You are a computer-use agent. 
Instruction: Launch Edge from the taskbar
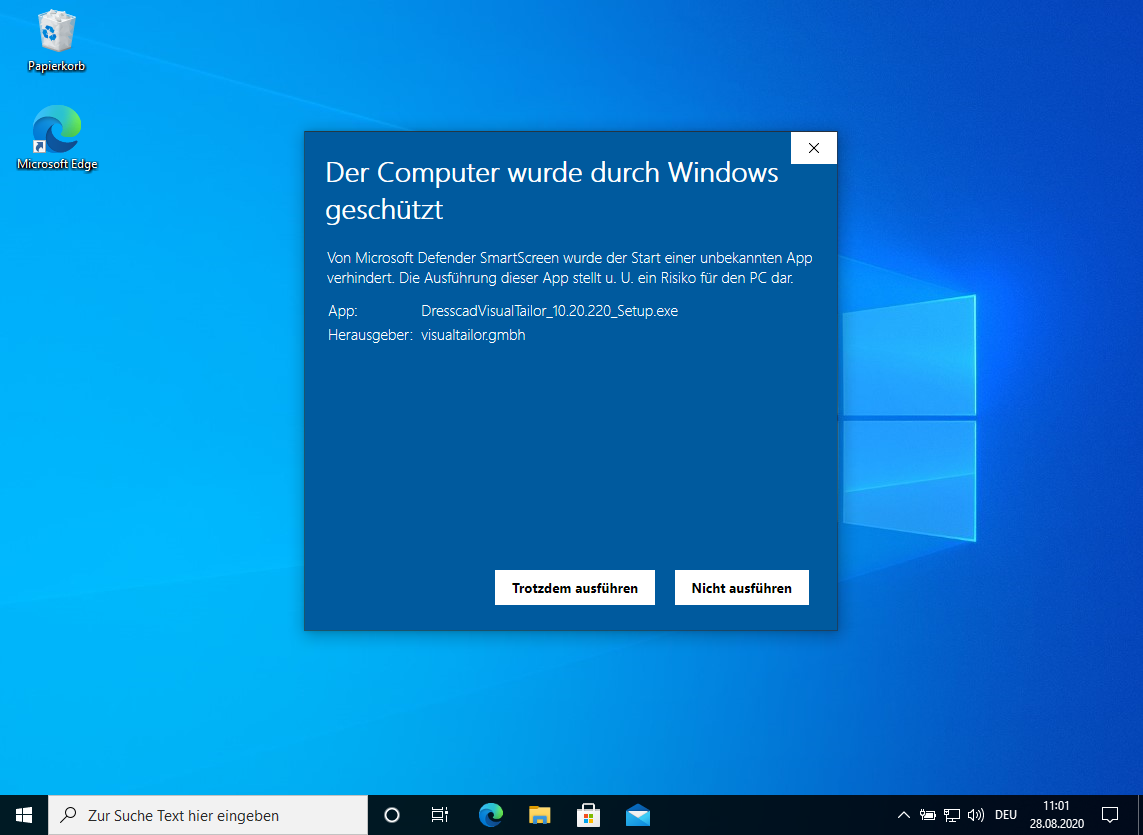490,815
